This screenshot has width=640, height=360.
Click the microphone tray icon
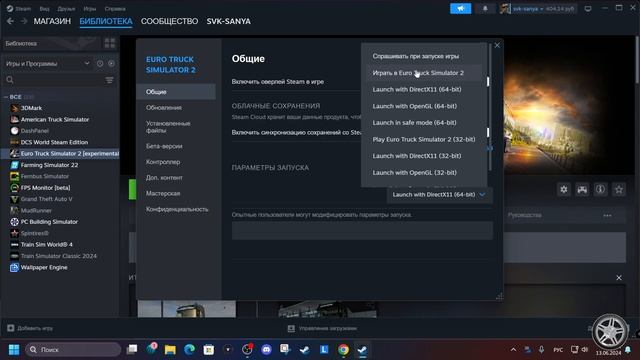coord(541,350)
